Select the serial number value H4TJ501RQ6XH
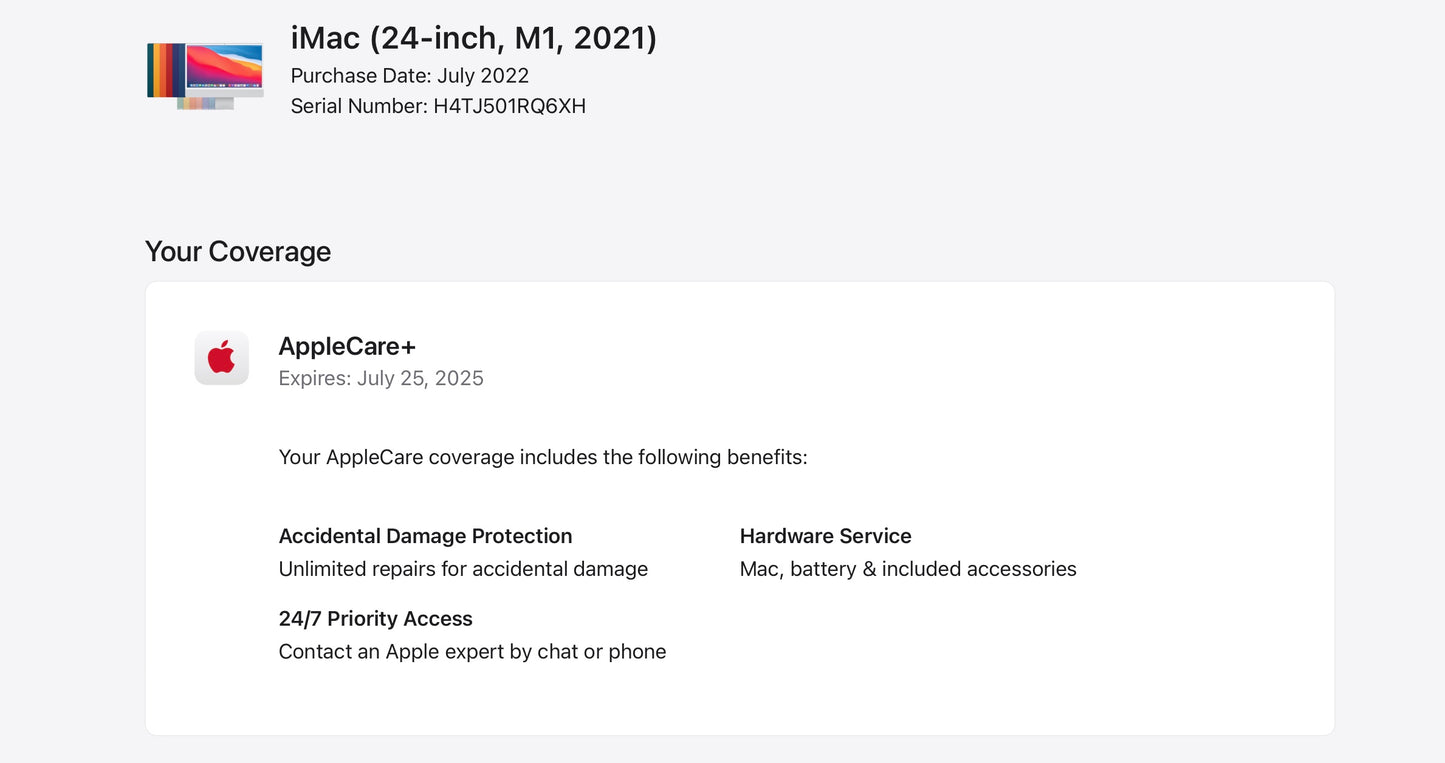 click(509, 106)
